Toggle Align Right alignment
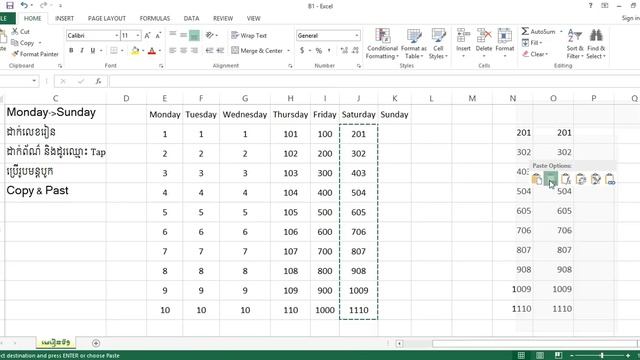 (x=194, y=51)
